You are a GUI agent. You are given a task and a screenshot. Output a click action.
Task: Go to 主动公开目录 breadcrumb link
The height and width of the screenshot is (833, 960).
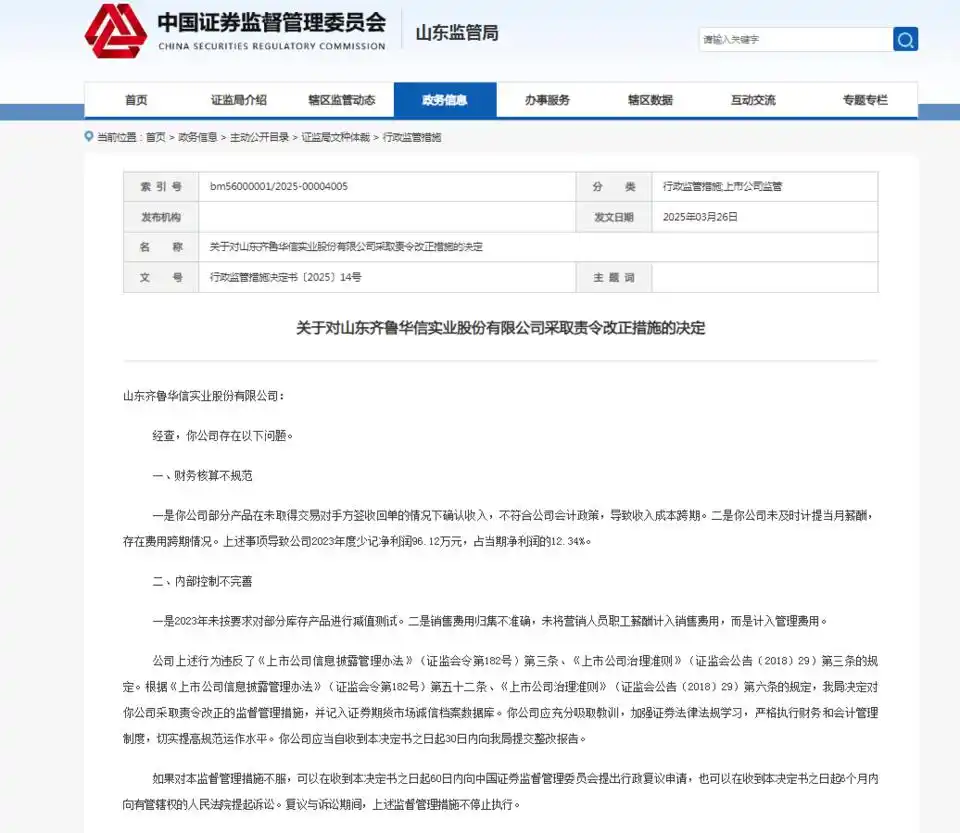(259, 137)
